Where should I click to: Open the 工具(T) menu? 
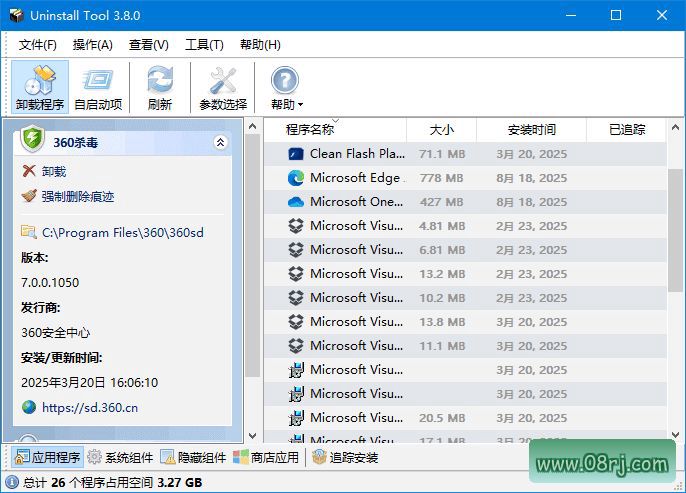(x=204, y=45)
